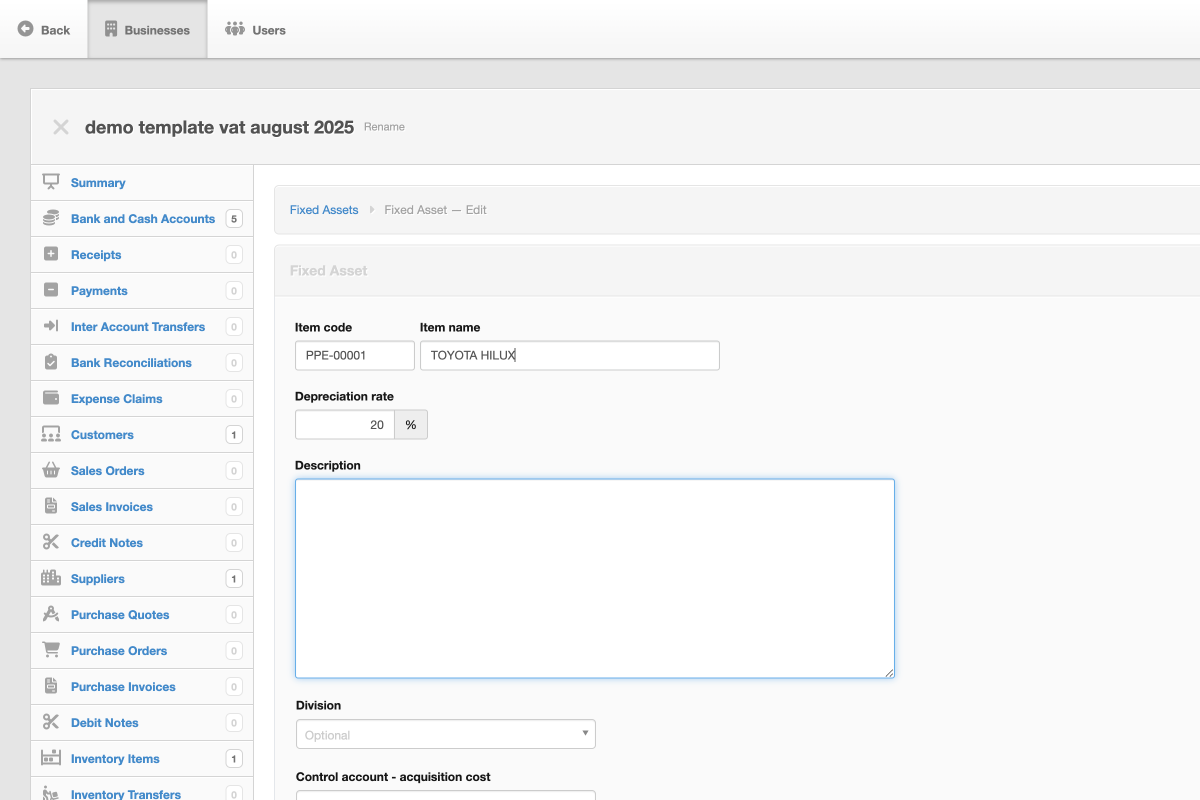The image size is (1200, 800).
Task: Click the Sales Orders basket icon
Action: (51, 470)
